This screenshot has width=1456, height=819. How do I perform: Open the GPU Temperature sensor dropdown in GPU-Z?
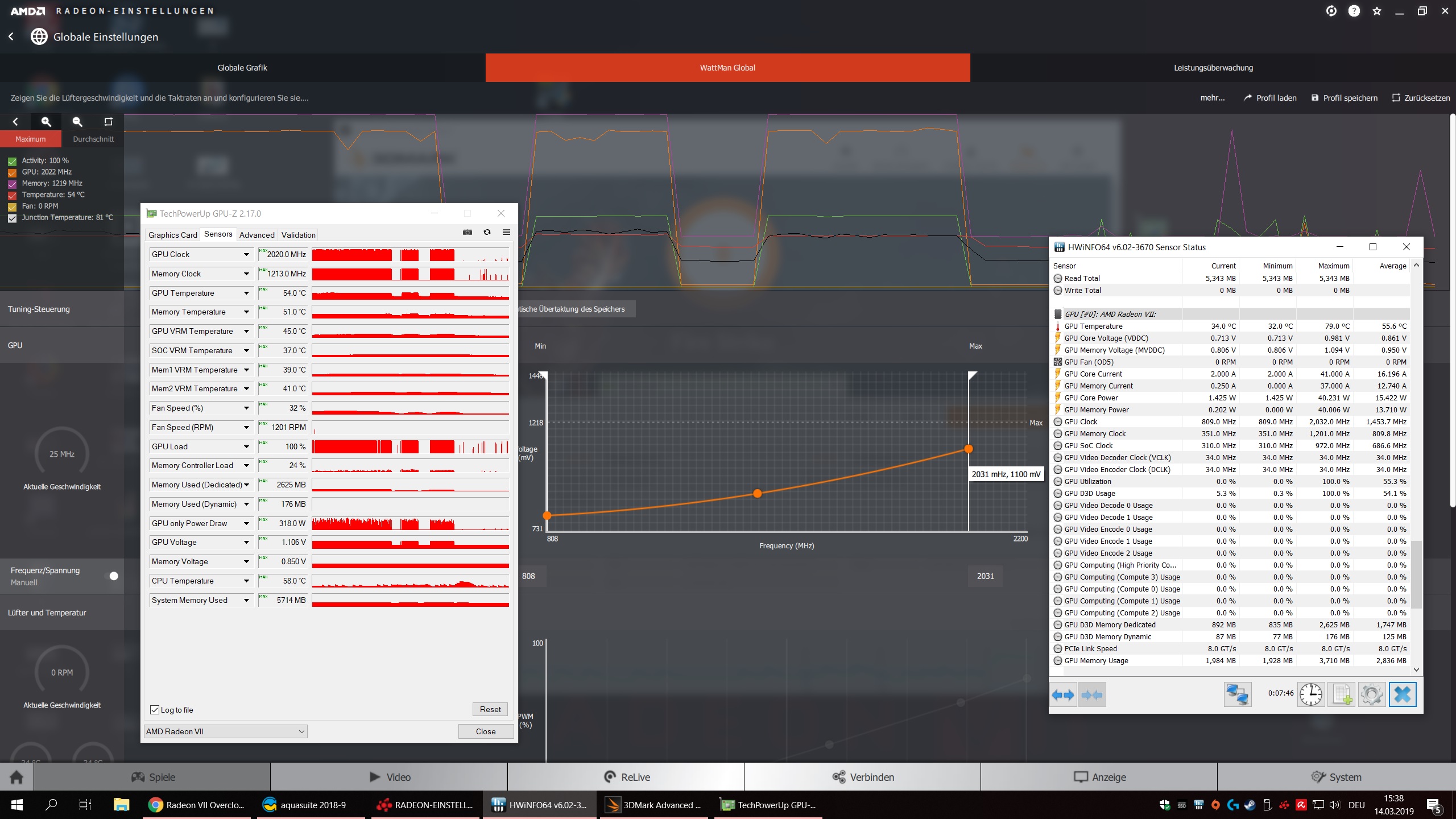(246, 293)
